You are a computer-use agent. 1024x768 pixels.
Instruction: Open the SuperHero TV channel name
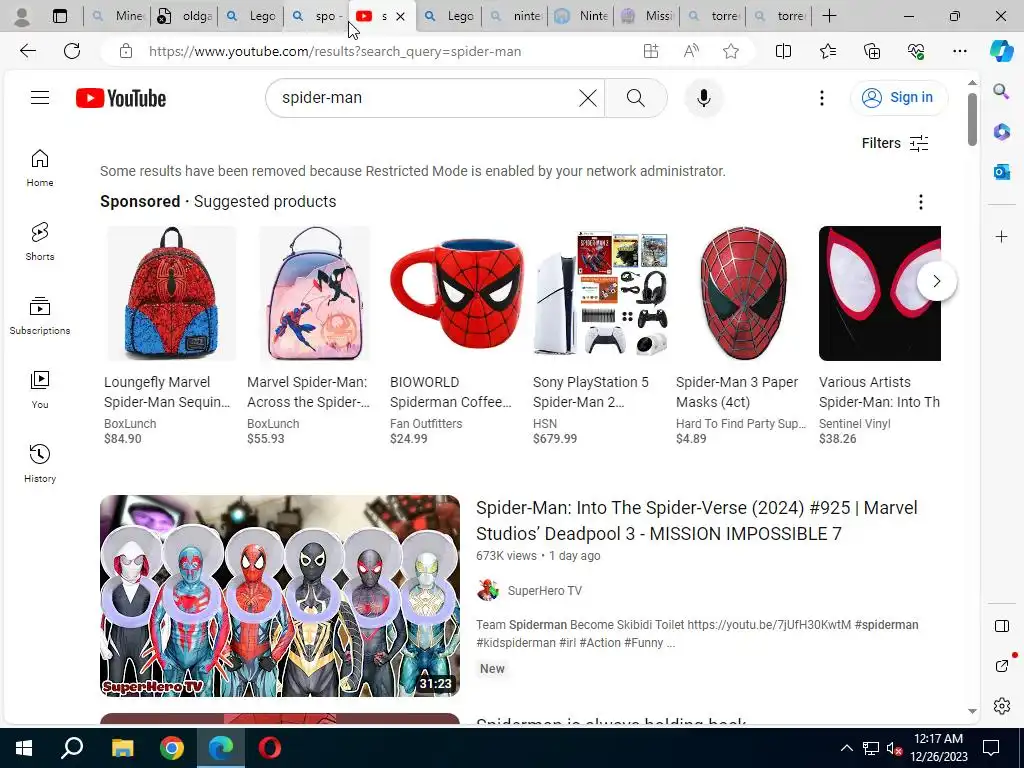click(x=545, y=590)
